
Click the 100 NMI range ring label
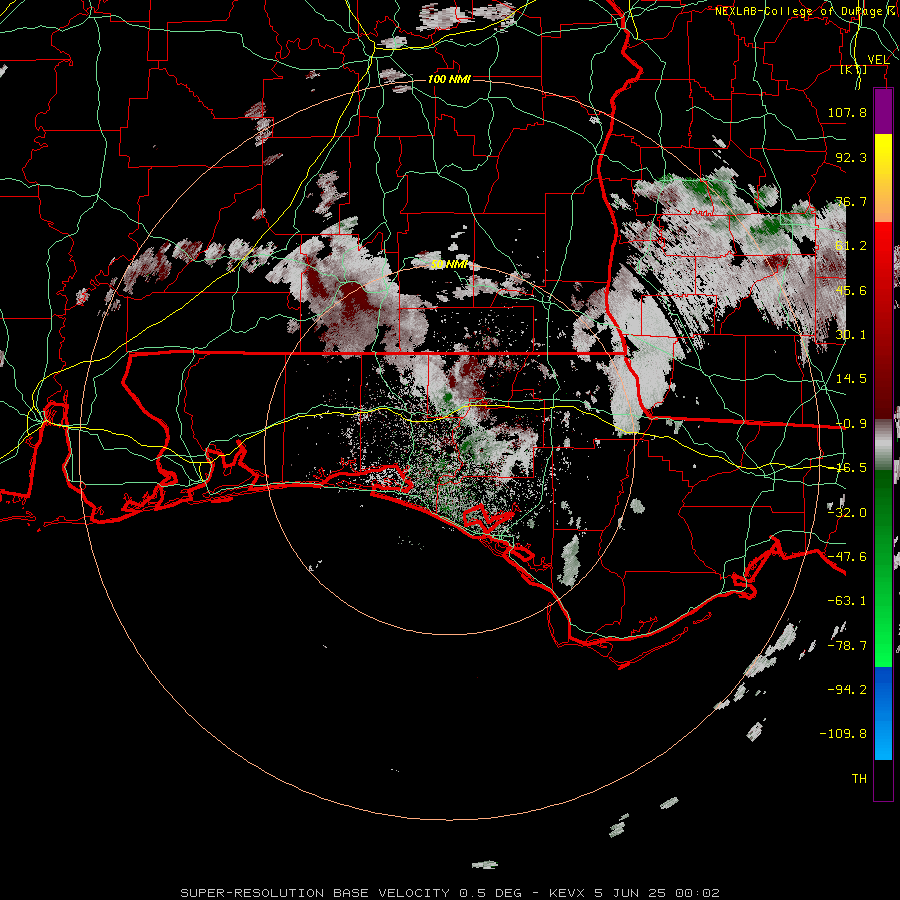449,79
